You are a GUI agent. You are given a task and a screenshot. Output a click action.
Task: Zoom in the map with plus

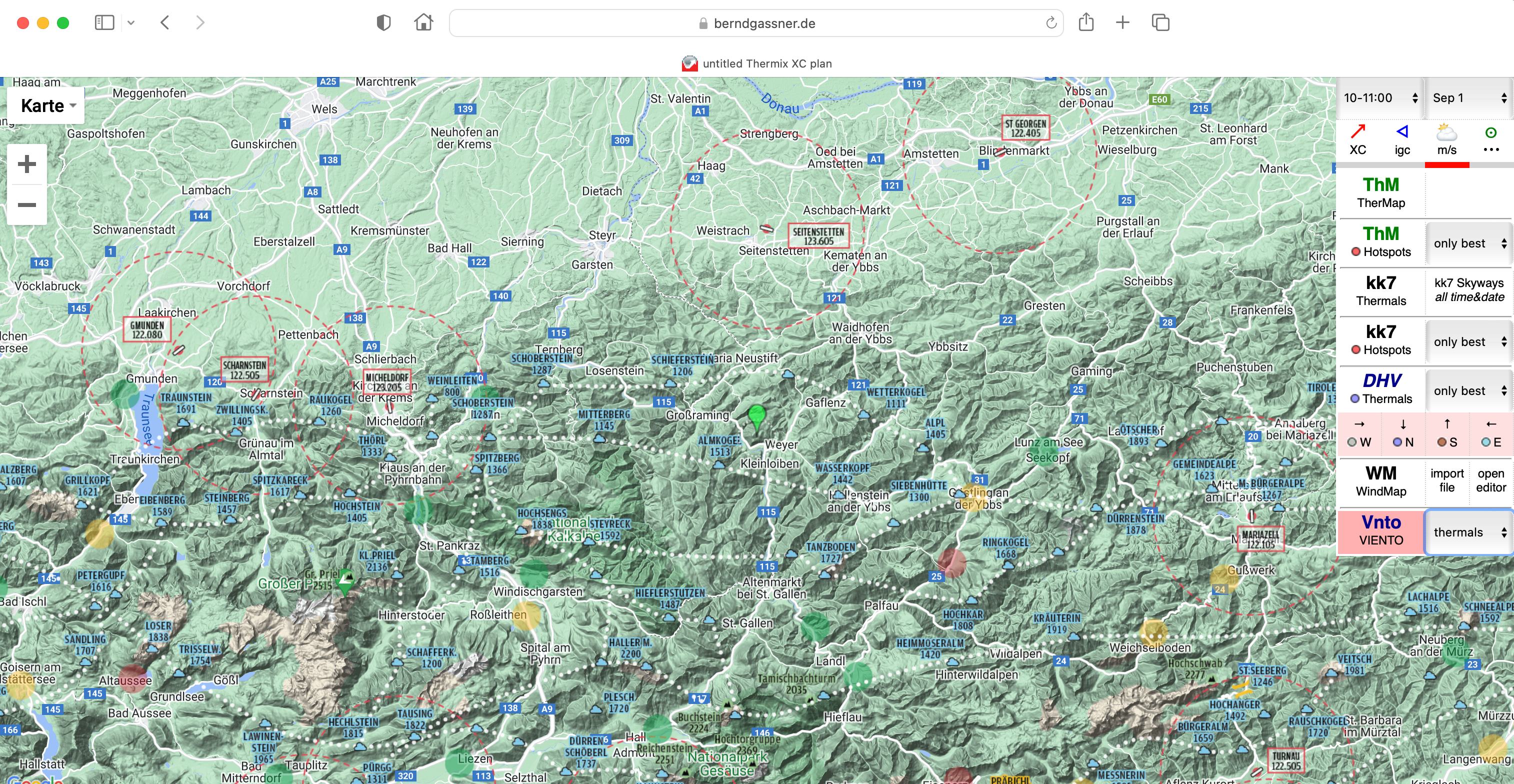click(26, 164)
